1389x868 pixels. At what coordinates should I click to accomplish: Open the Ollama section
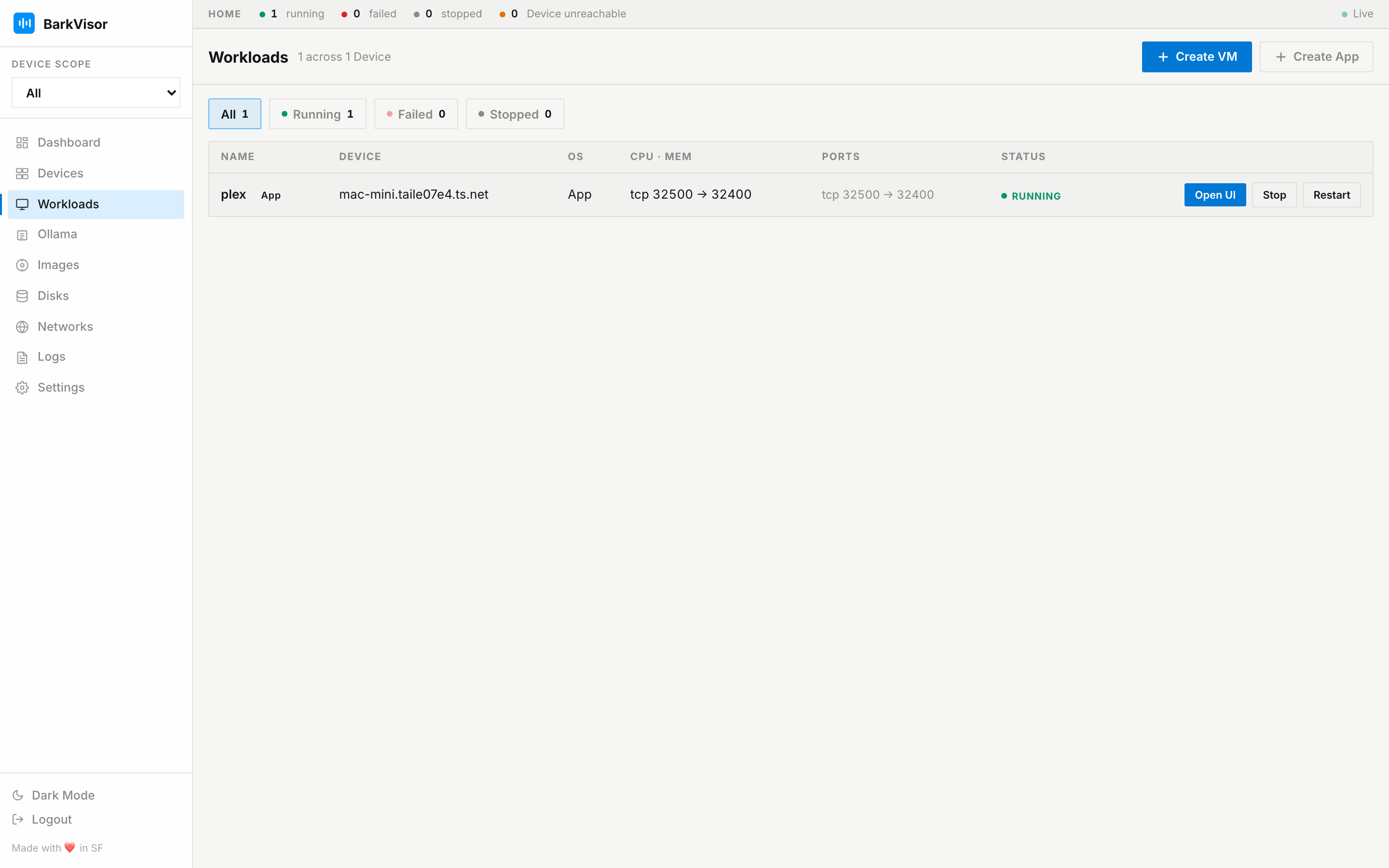pyautogui.click(x=96, y=235)
